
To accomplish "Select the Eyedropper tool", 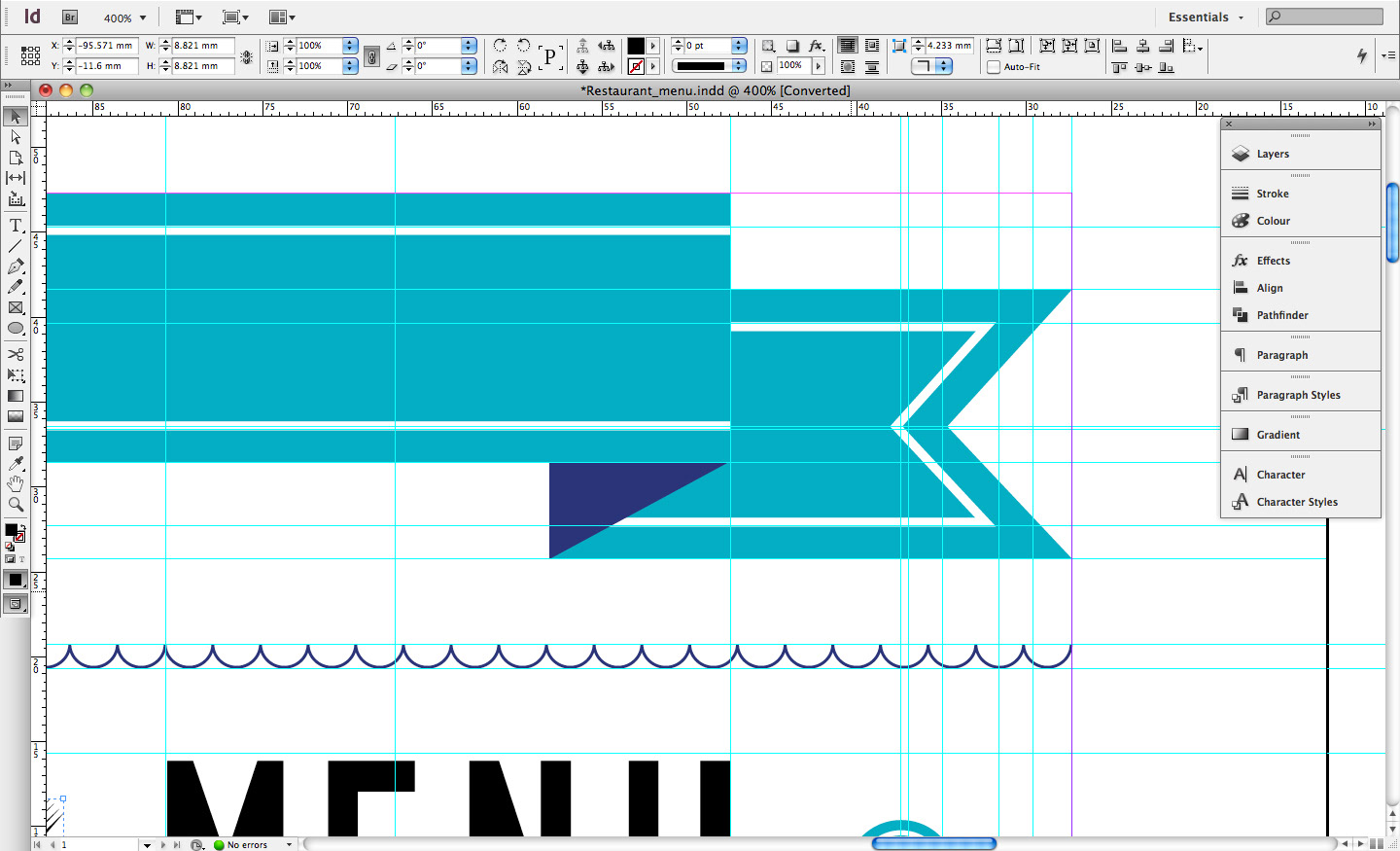I will coord(16,464).
